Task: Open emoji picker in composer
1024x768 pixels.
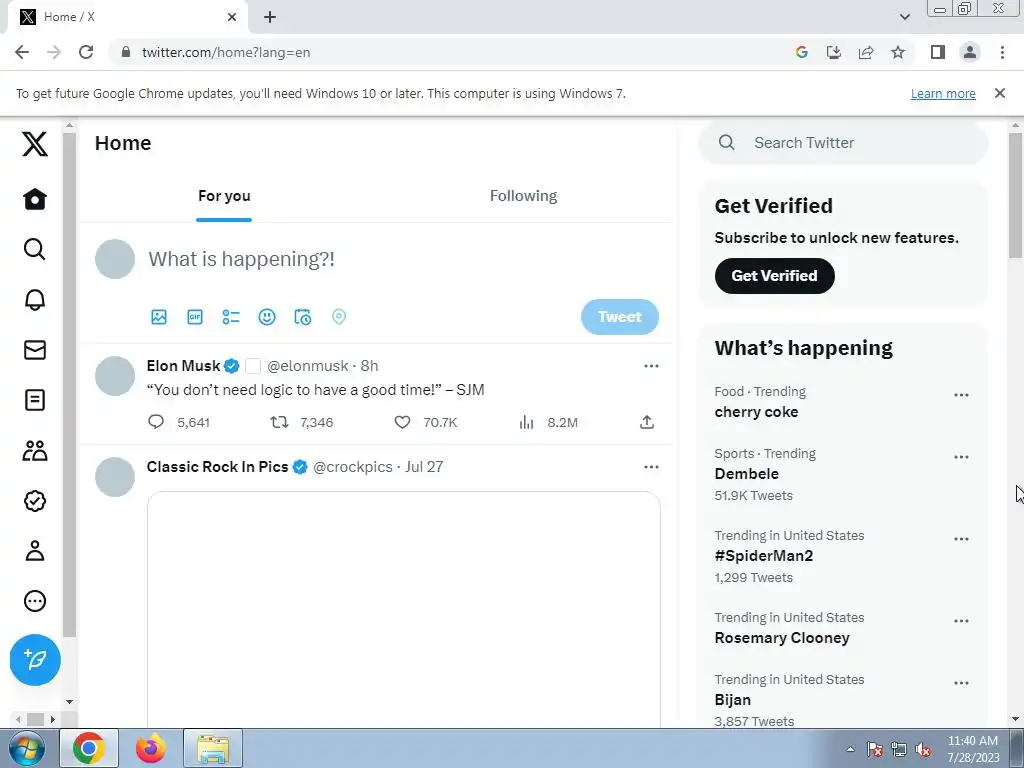Action: click(x=266, y=317)
